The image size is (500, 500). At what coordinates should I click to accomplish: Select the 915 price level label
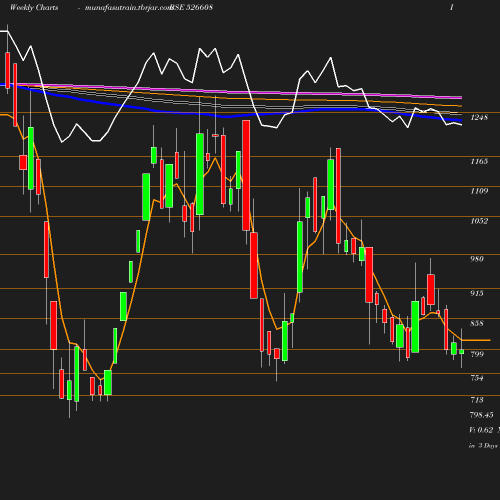point(477,293)
